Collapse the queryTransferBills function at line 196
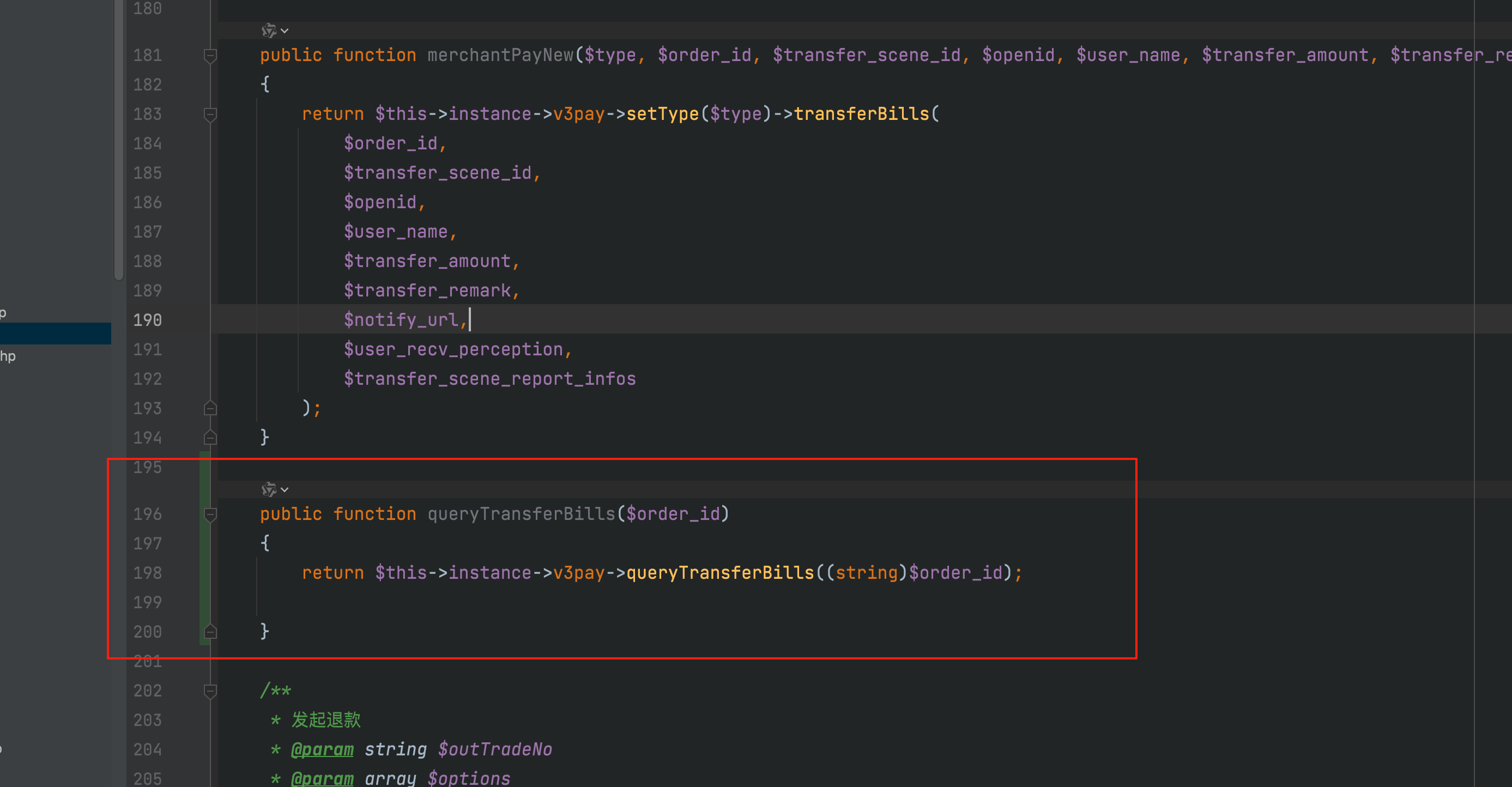The width and height of the screenshot is (1512, 787). tap(210, 514)
